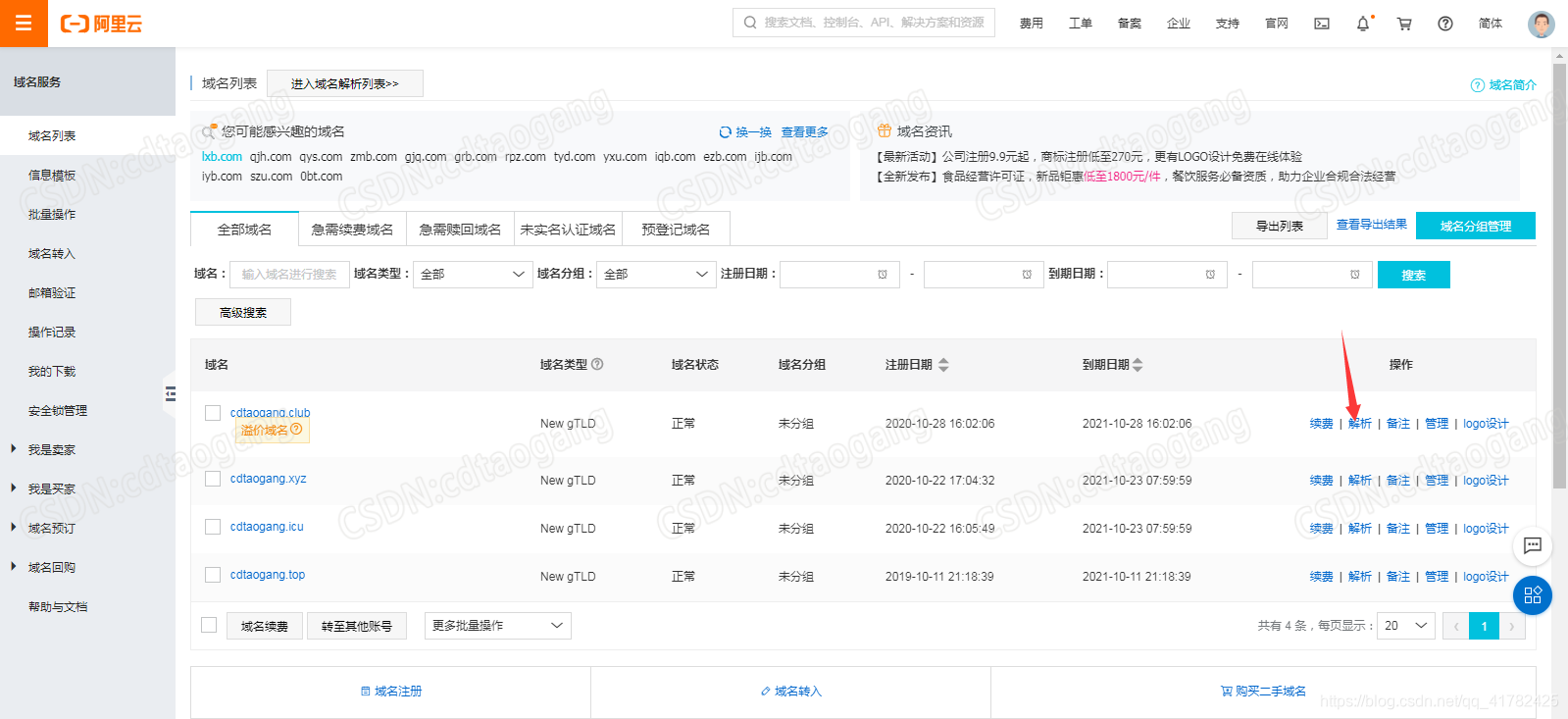Viewport: 1568px width, 719px height.
Task: Switch to the 急需赎回域名 tab
Action: (x=460, y=229)
